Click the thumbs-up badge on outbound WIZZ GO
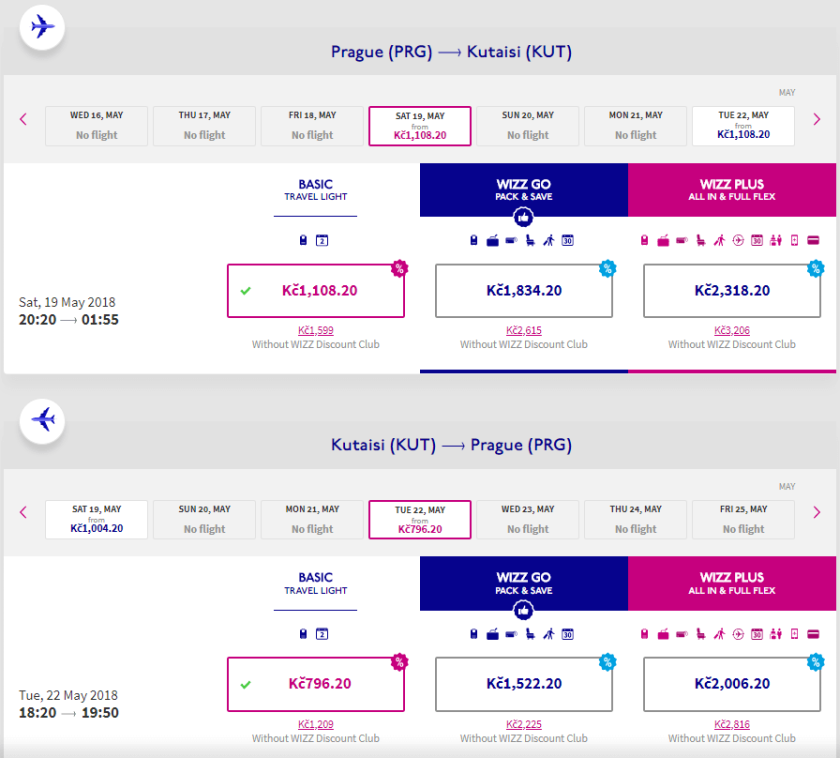This screenshot has width=840, height=758. (523, 217)
